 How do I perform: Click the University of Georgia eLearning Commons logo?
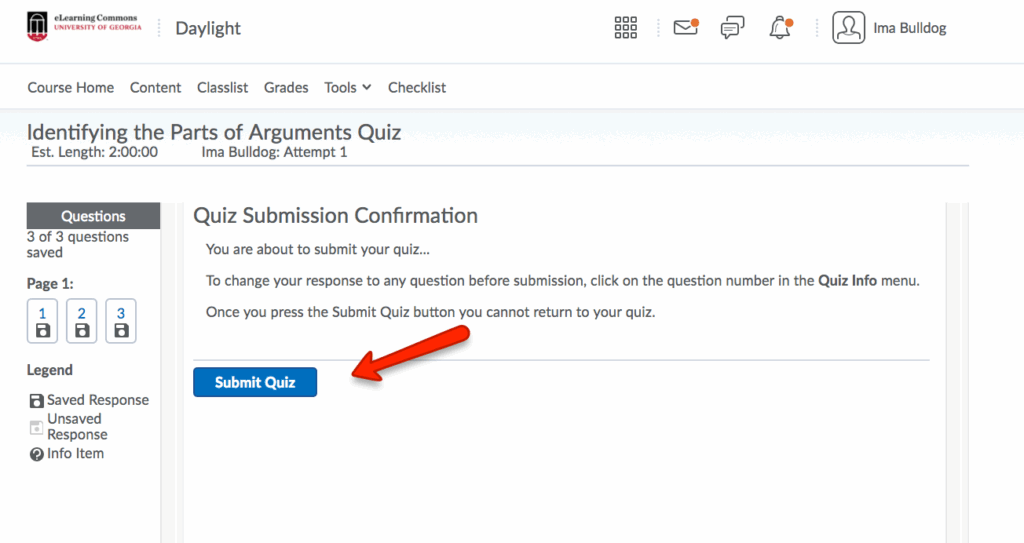point(85,27)
